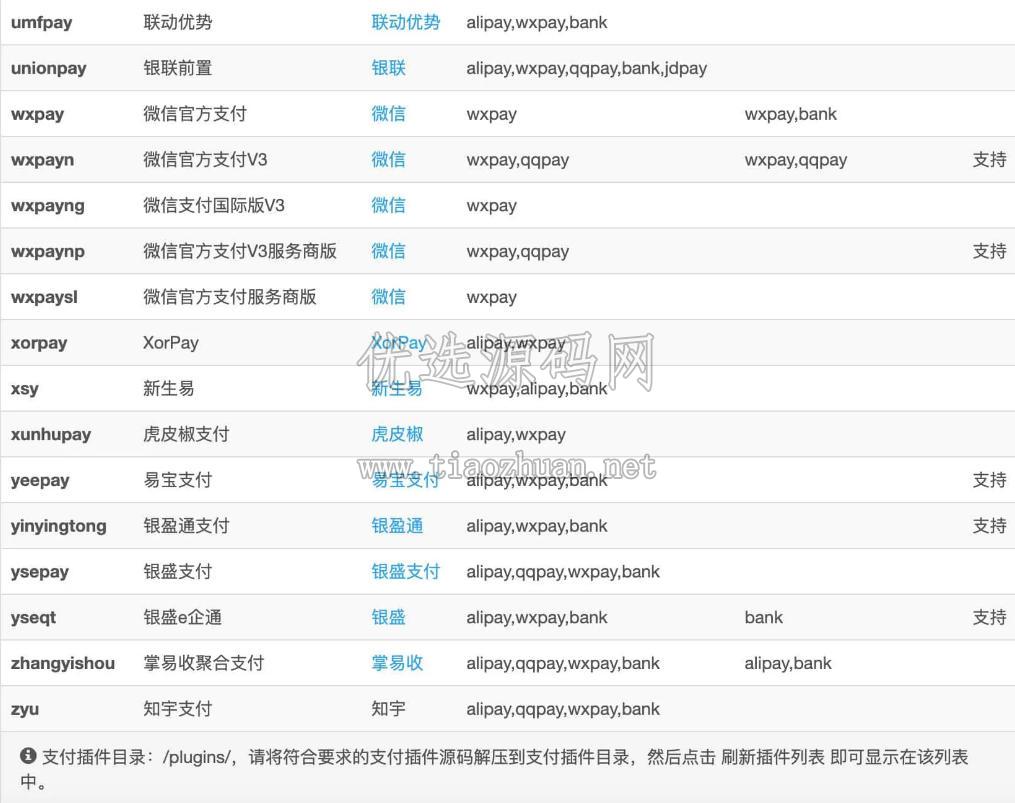Open the 掌易收 provider link
The height and width of the screenshot is (803, 1015).
[397, 663]
